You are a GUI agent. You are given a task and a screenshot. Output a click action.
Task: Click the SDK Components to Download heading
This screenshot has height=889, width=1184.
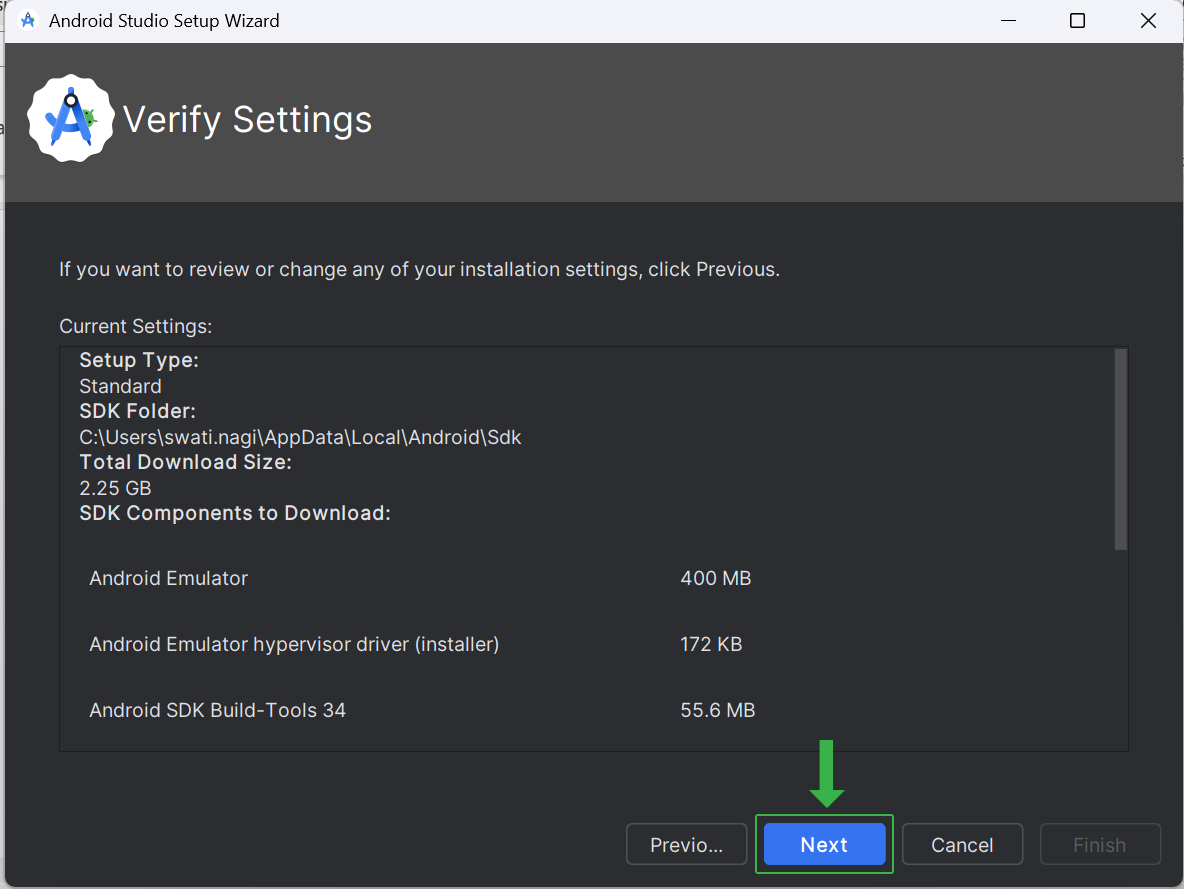pyautogui.click(x=235, y=513)
